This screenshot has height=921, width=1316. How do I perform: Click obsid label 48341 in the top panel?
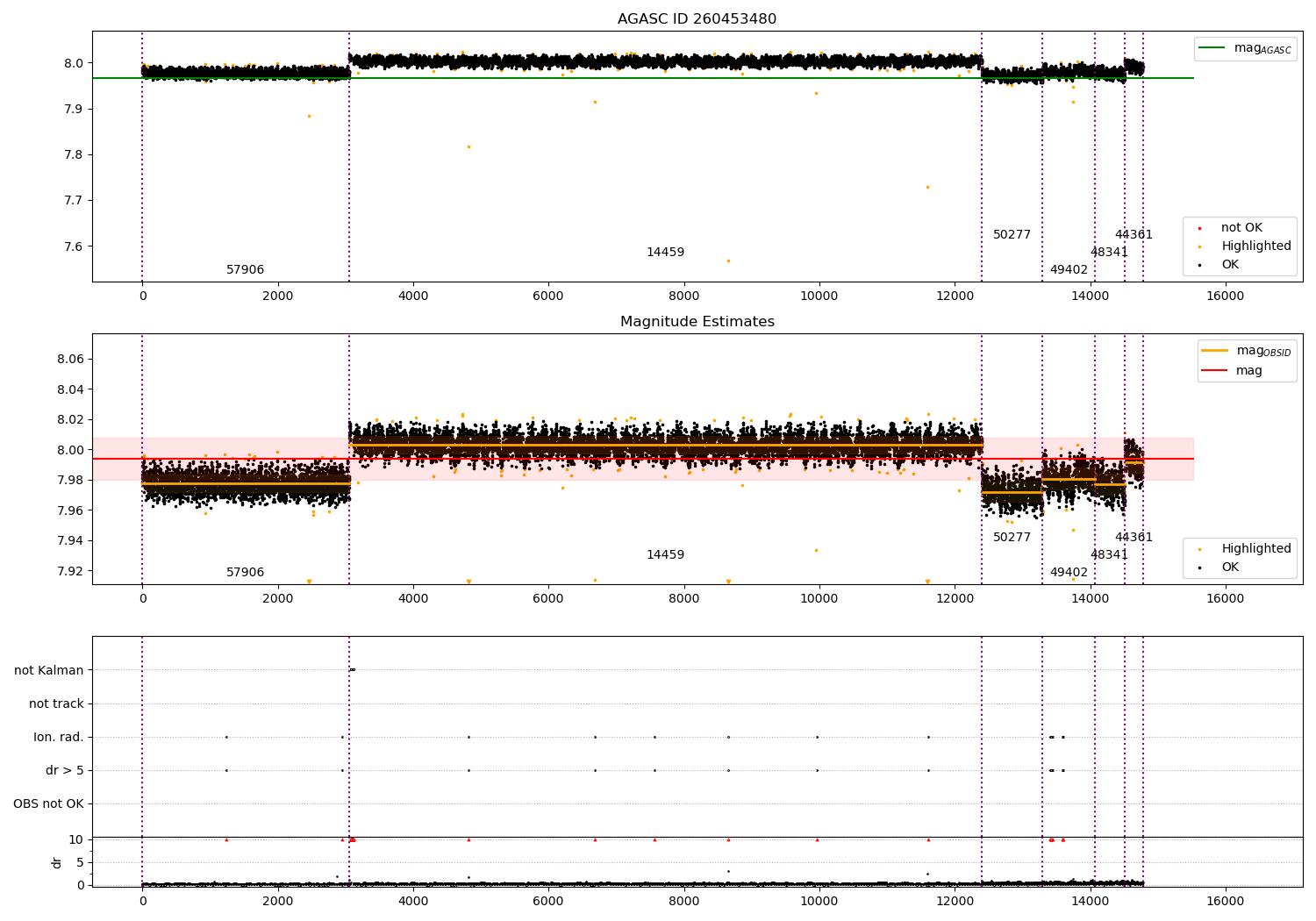tap(1109, 253)
